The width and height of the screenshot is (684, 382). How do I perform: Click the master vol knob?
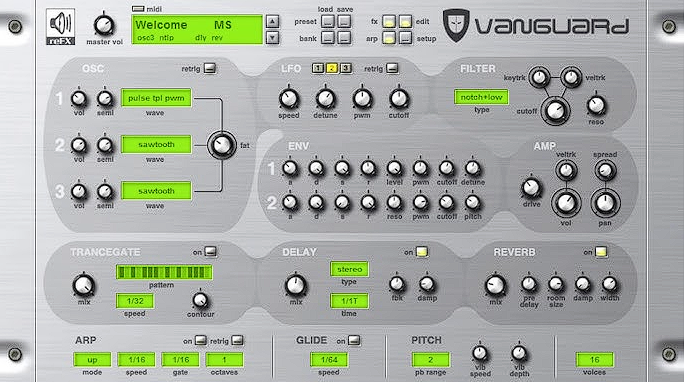click(x=104, y=25)
